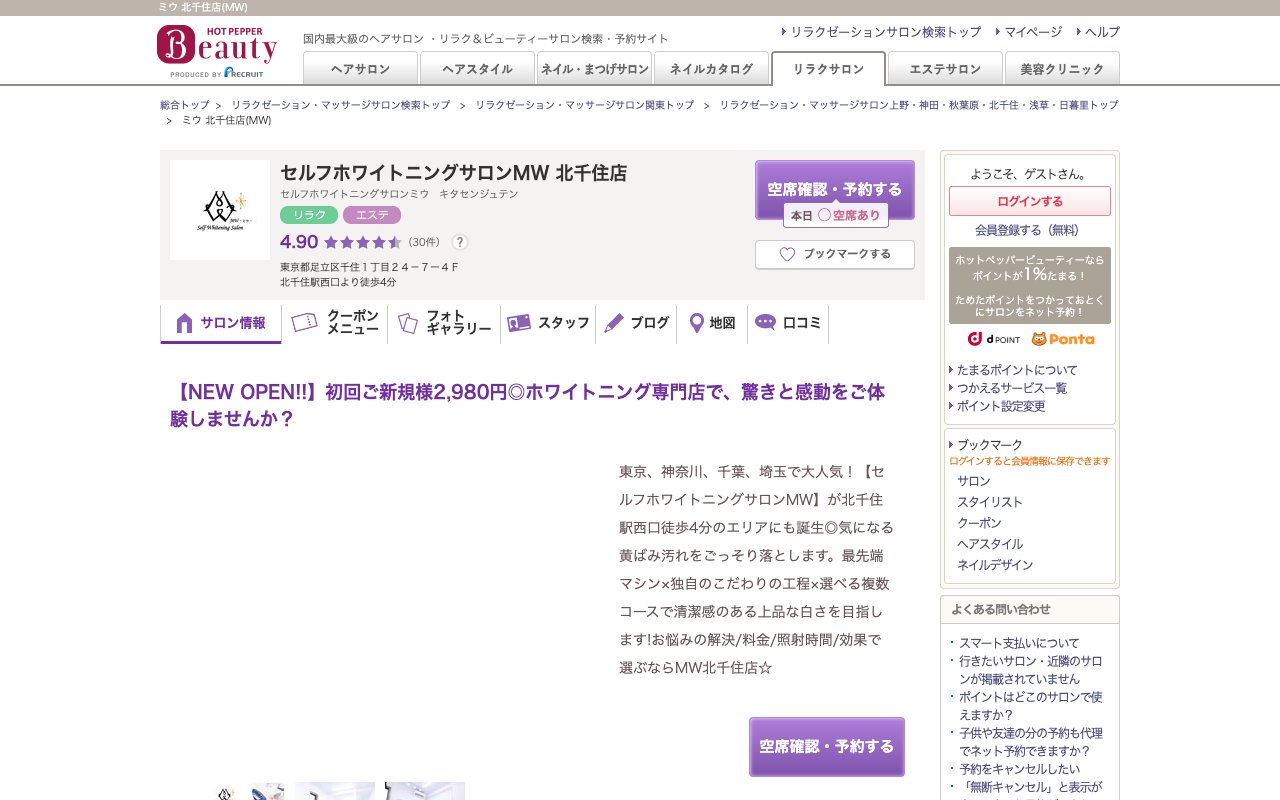Open the map via the 地図 pin icon
Viewport: 1280px width, 800px height.
[x=697, y=322]
